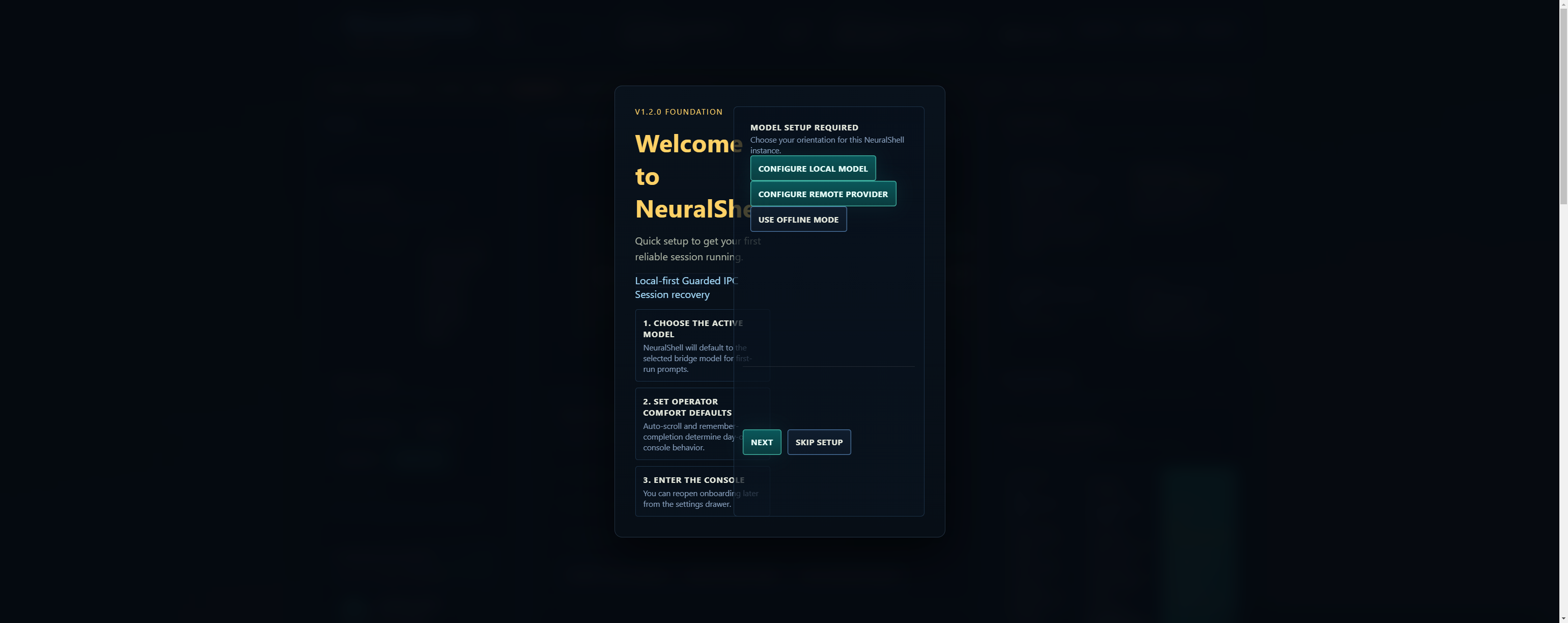Click the page scrollbar up arrow
Screen dimensions: 1568x623
(x=1563, y=4)
